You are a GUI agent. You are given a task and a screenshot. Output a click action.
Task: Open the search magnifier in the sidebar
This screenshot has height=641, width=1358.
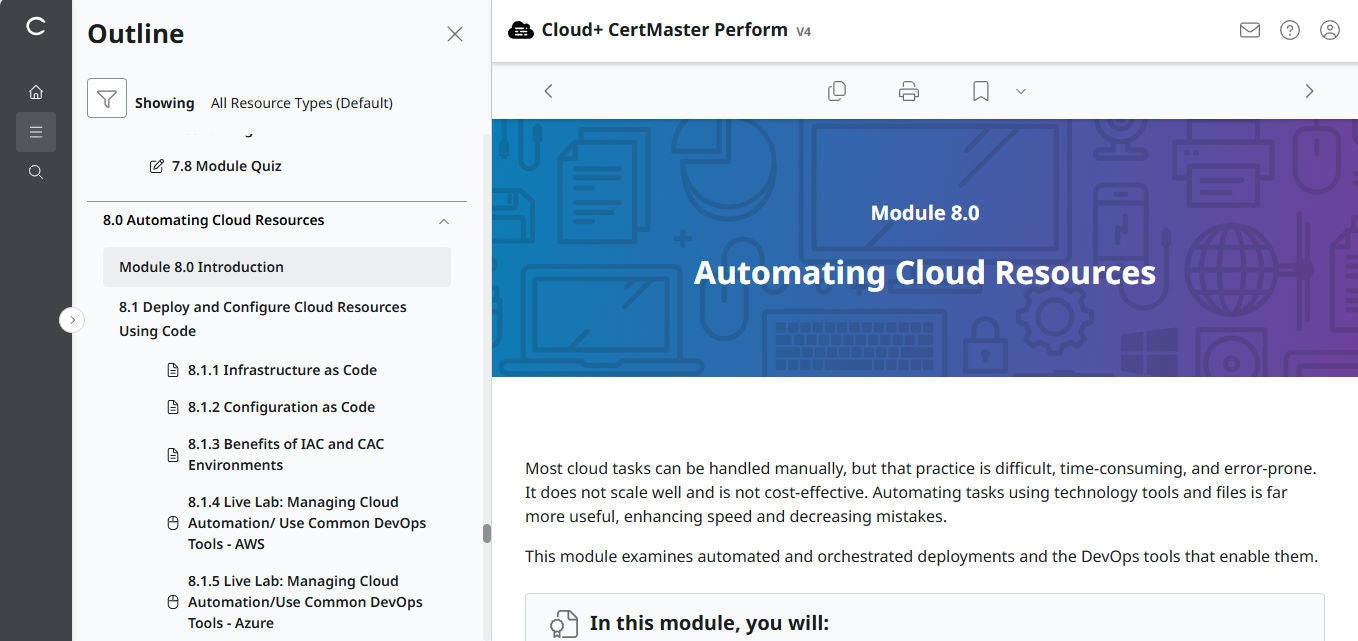[x=36, y=171]
